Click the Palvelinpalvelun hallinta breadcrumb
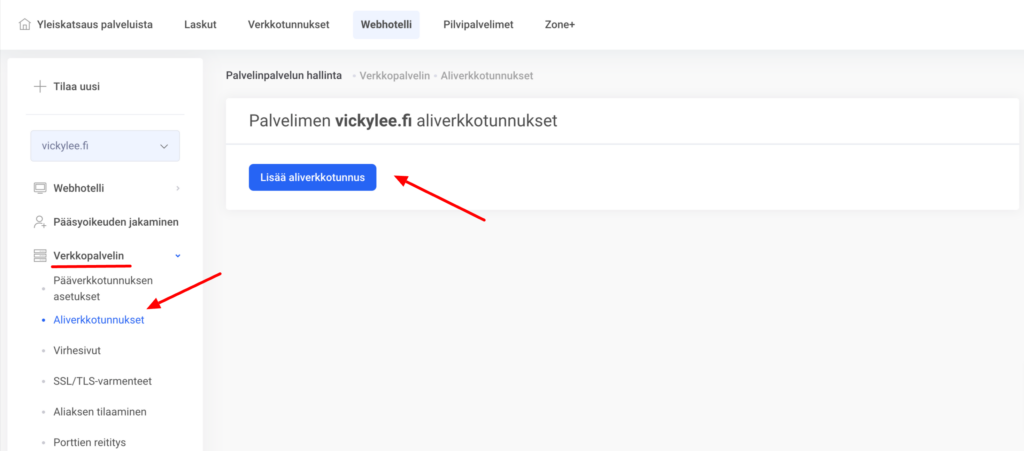 [284, 76]
